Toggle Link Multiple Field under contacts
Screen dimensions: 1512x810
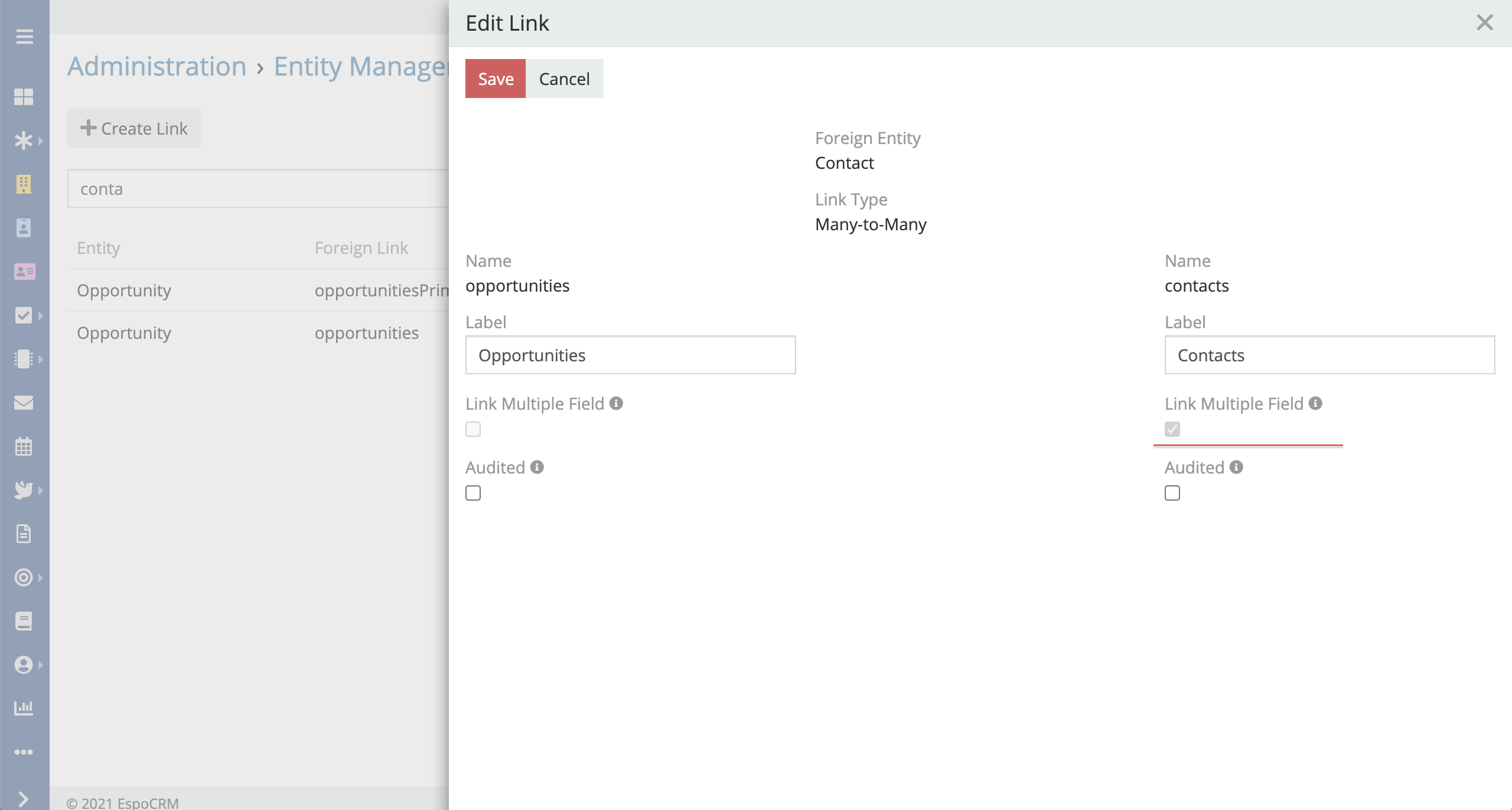point(1172,429)
